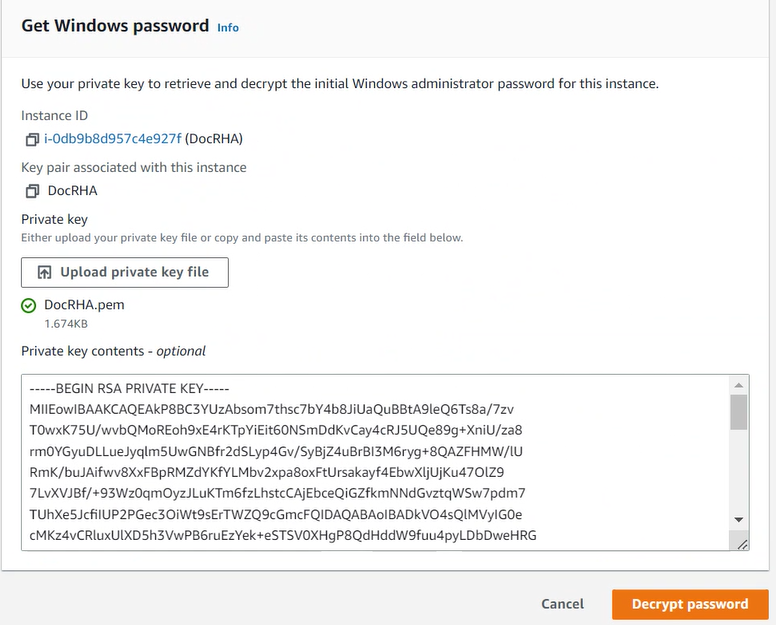The image size is (776, 625).
Task: Cancel the Get Windows password dialog
Action: [562, 604]
